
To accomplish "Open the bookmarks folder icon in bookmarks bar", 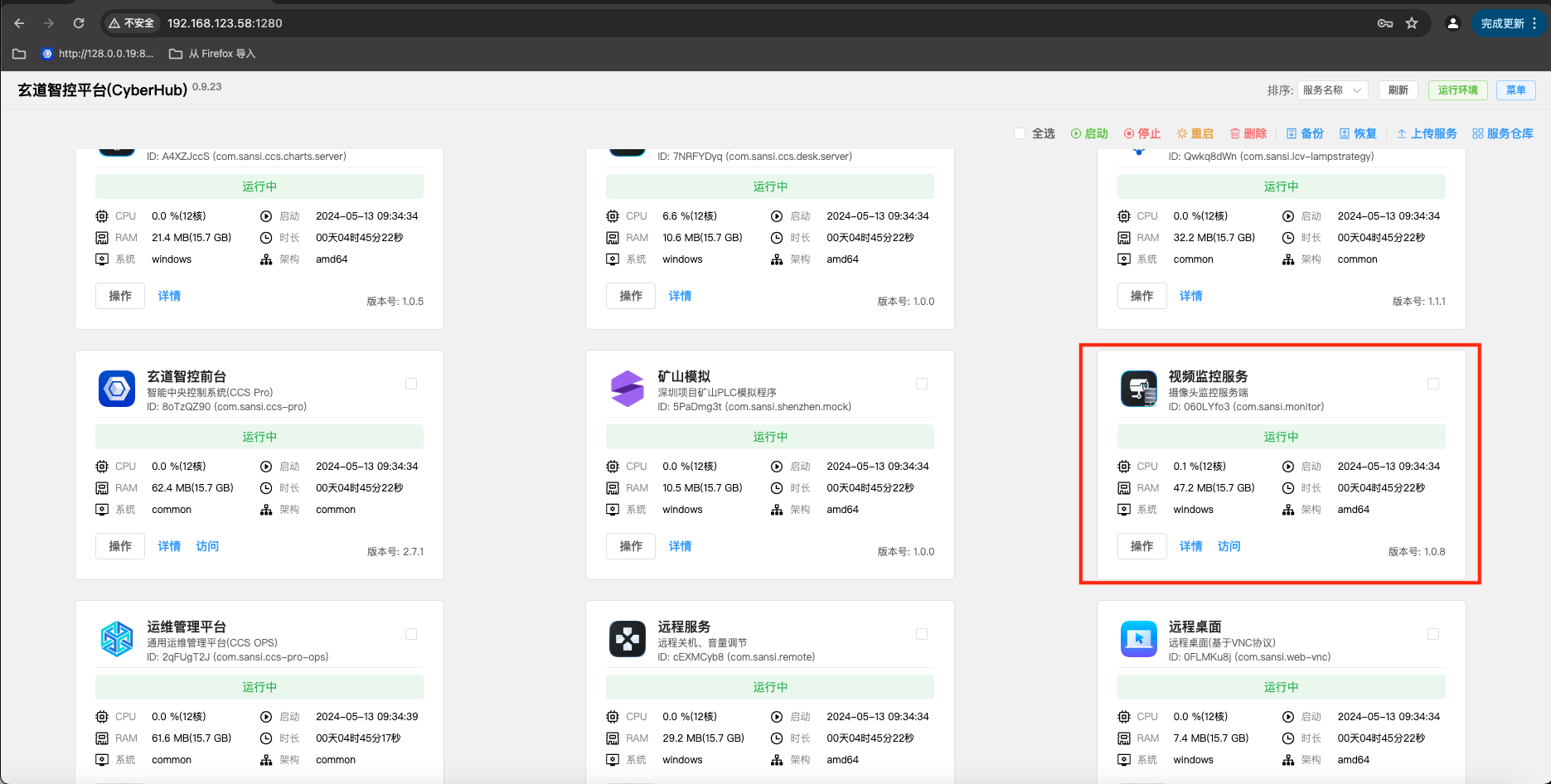I will coord(19,54).
